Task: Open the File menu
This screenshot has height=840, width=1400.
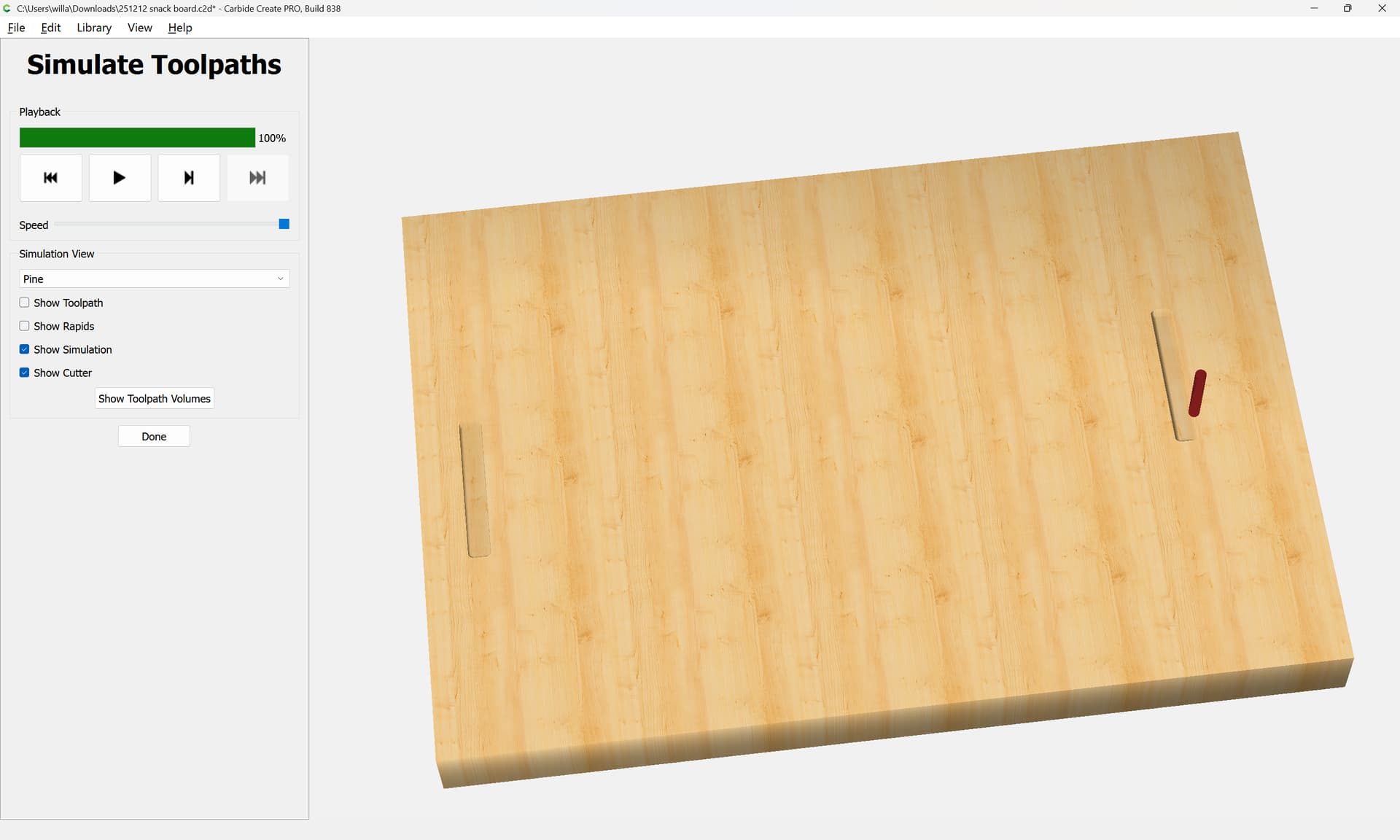Action: [16, 28]
